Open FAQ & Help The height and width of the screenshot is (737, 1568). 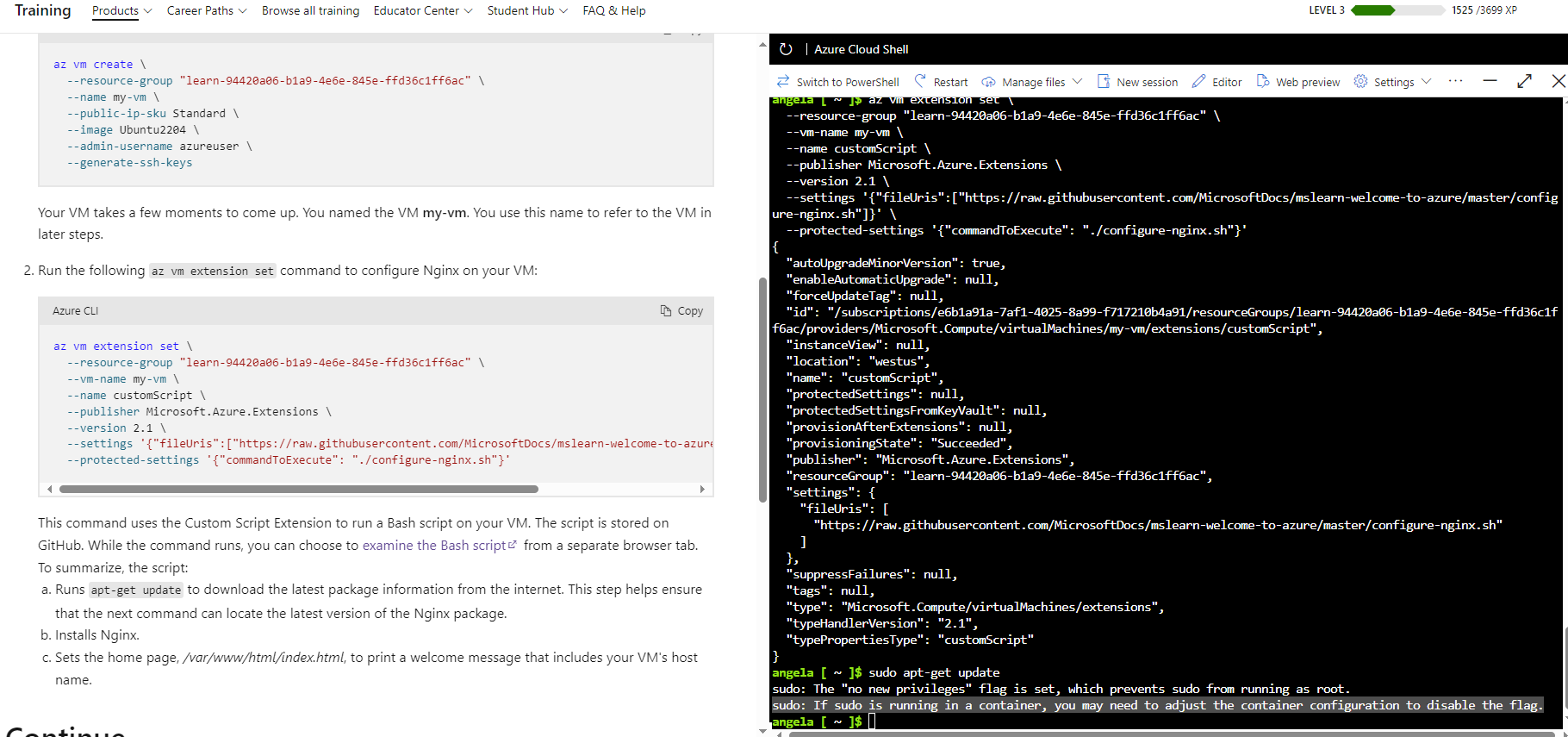point(614,10)
